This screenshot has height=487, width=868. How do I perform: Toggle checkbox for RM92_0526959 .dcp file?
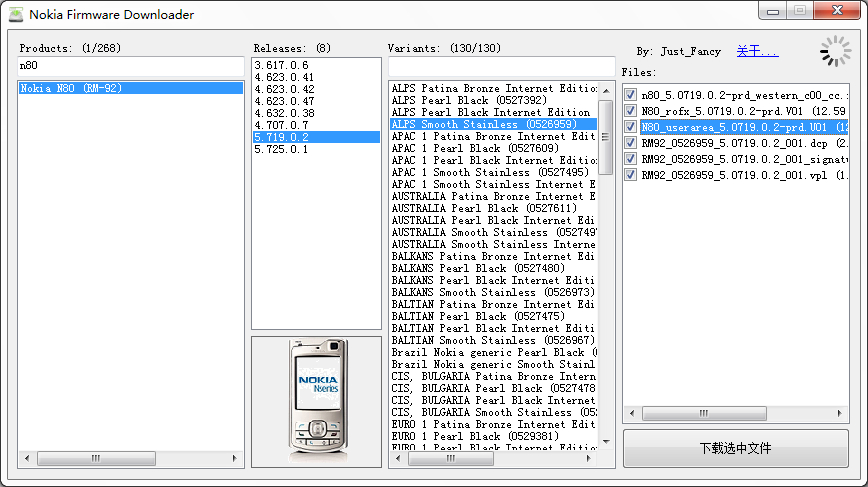tap(630, 143)
